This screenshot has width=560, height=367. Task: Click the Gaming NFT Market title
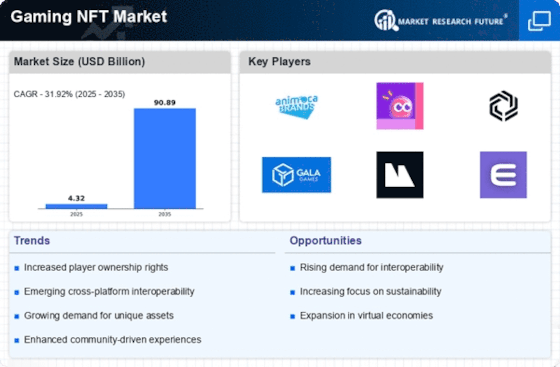point(89,17)
